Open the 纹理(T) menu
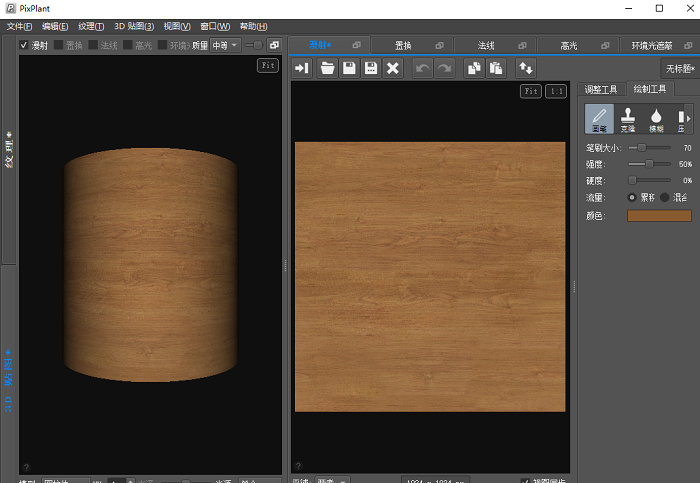The image size is (700, 483). [91, 26]
